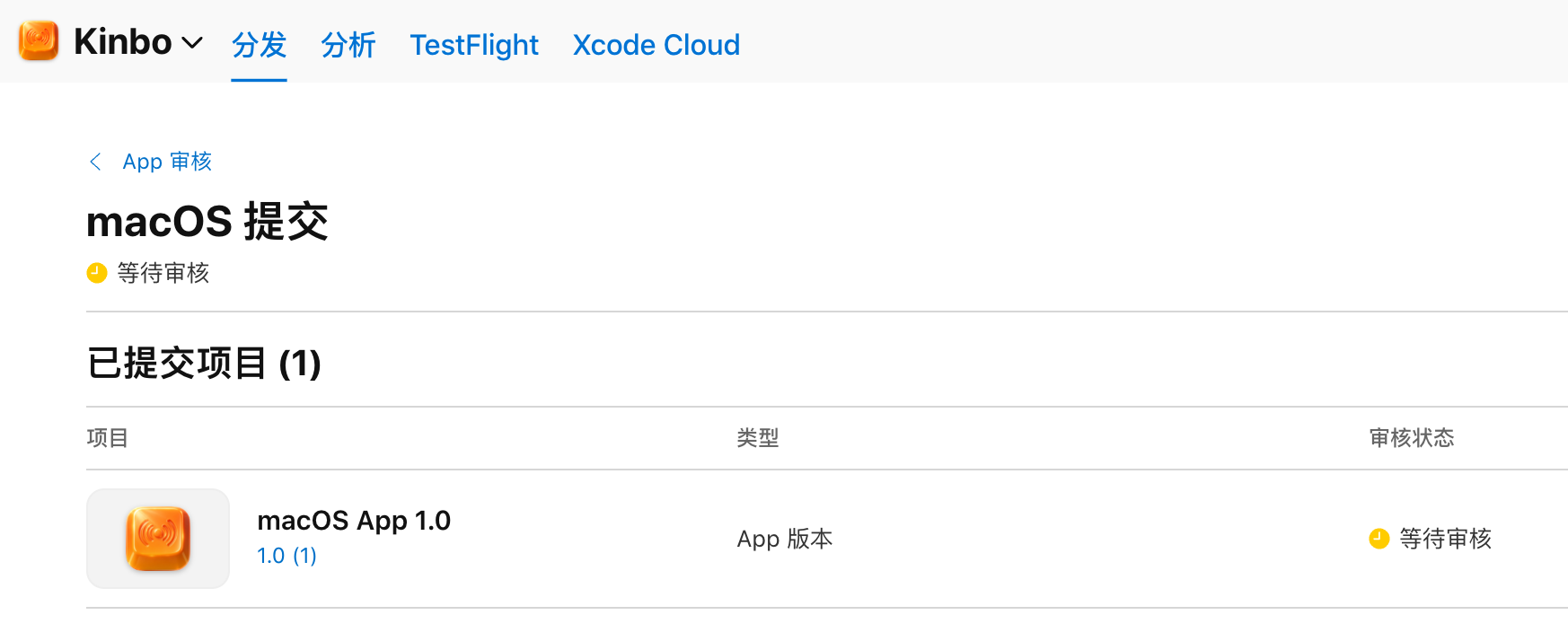Viewport: 1568px width, 641px height.
Task: Switch to the TestFlight tab
Action: coord(474,45)
